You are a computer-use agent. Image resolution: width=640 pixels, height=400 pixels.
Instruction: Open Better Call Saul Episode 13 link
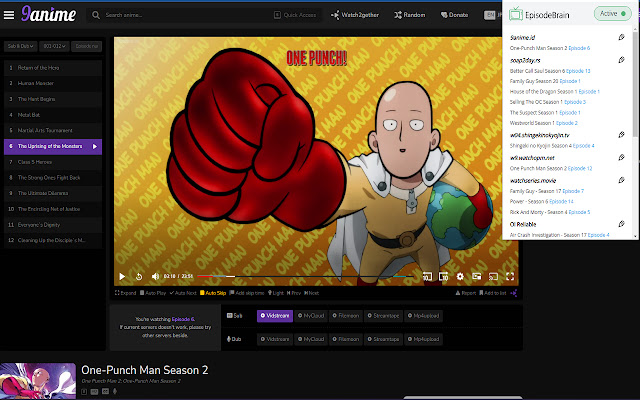[x=578, y=71]
